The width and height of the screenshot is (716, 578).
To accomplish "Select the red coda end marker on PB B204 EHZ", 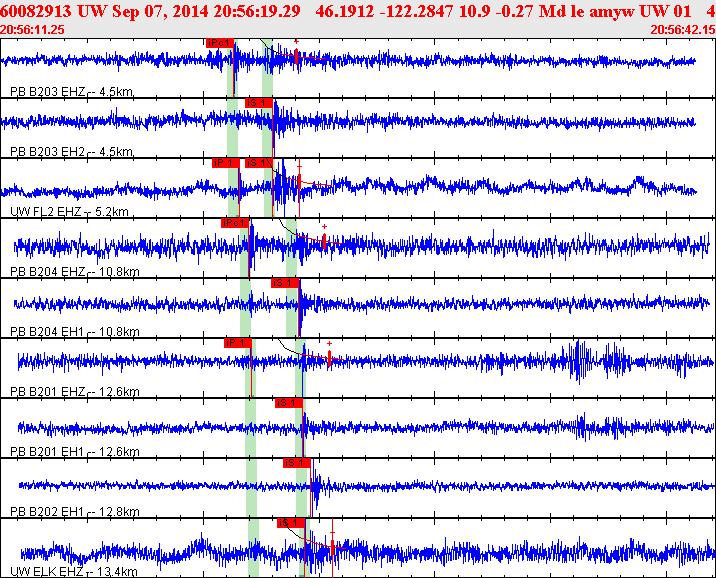I will point(324,242).
